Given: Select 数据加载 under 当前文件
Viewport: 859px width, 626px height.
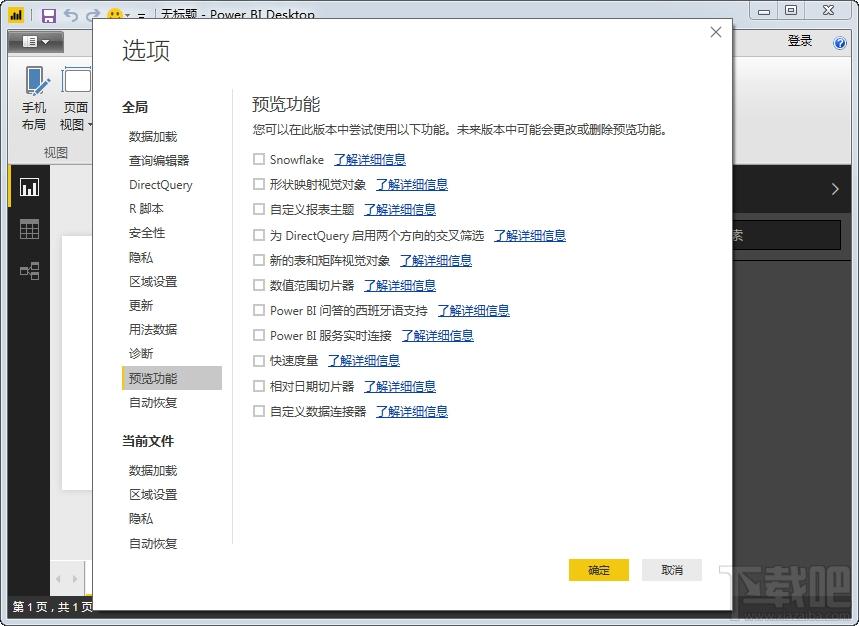Looking at the screenshot, I should pyautogui.click(x=153, y=470).
